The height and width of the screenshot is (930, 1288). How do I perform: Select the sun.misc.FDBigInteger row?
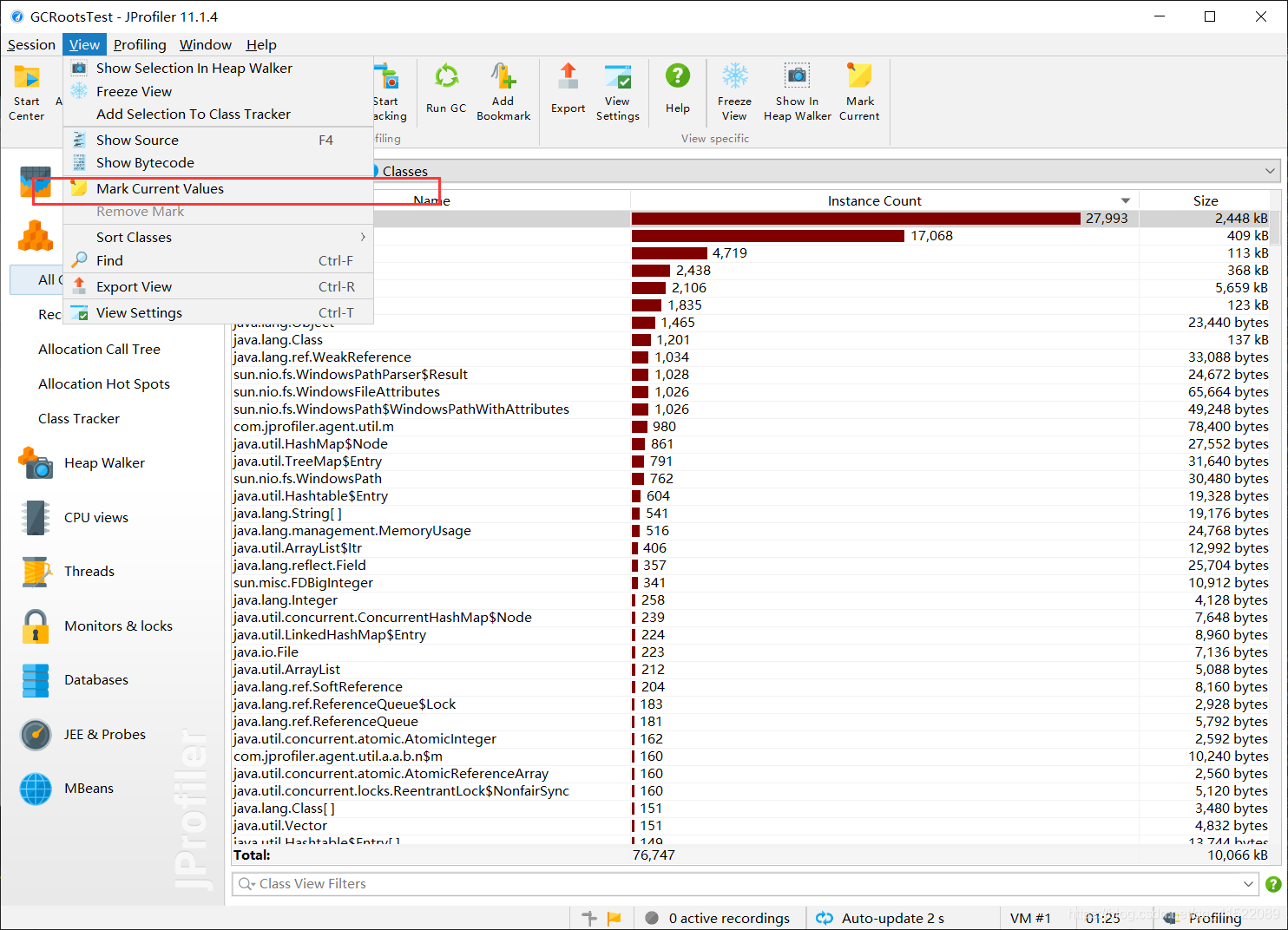tap(751, 583)
